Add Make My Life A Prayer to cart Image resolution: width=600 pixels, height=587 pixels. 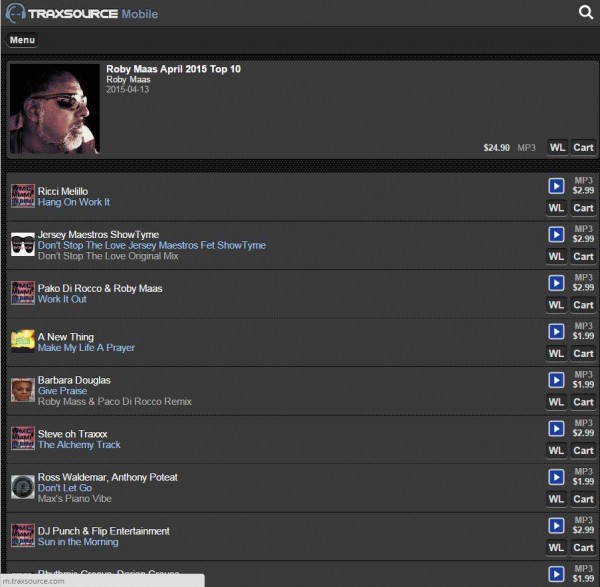pos(583,354)
